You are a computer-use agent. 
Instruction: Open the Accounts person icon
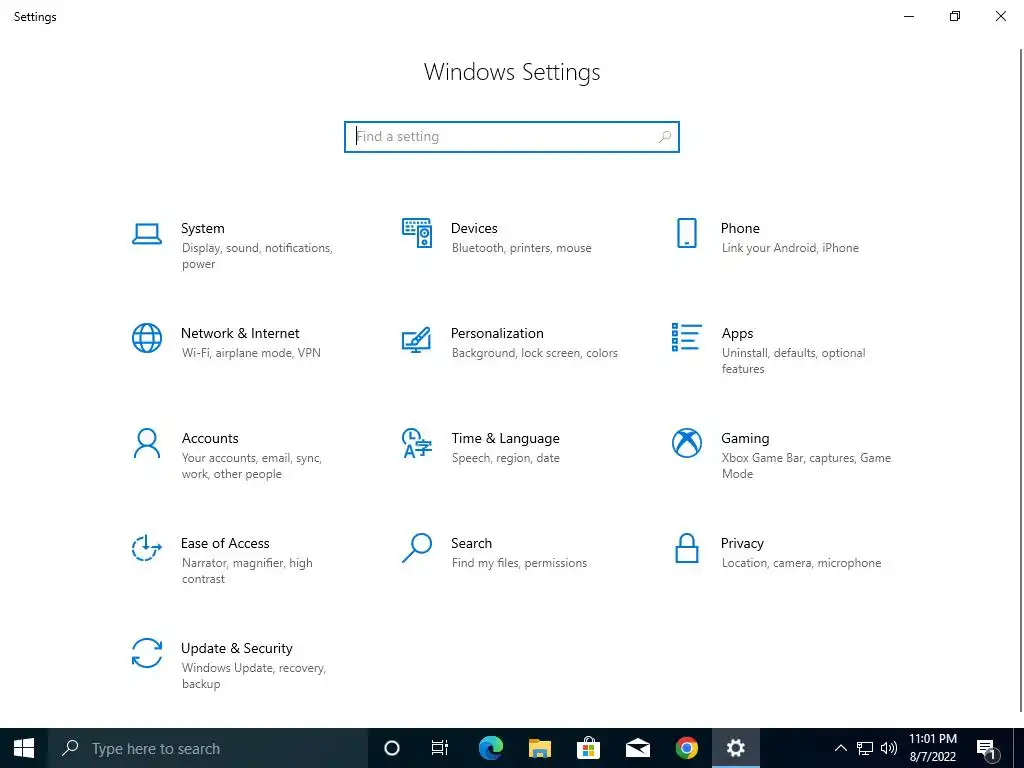click(147, 443)
